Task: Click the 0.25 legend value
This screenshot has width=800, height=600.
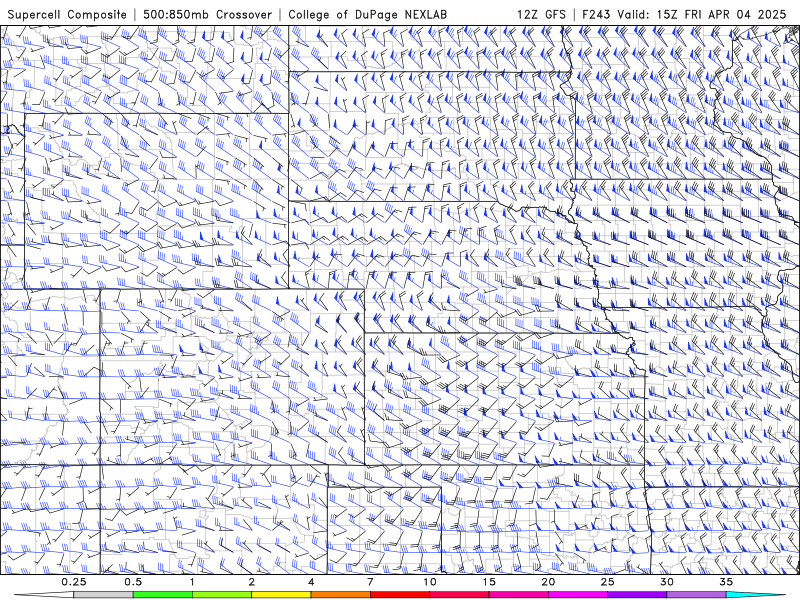Action: (x=74, y=582)
